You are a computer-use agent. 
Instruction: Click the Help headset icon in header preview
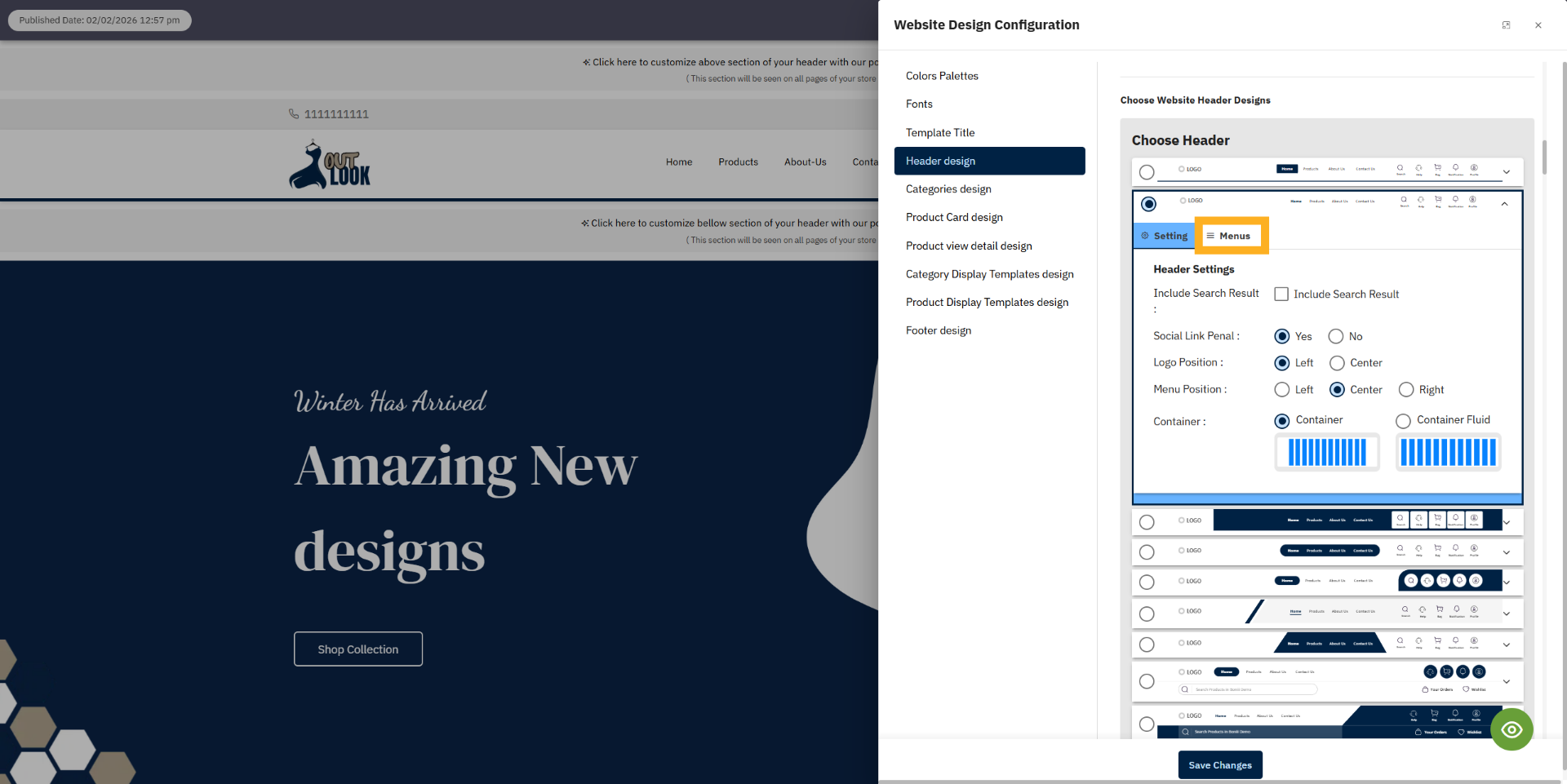(1420, 200)
